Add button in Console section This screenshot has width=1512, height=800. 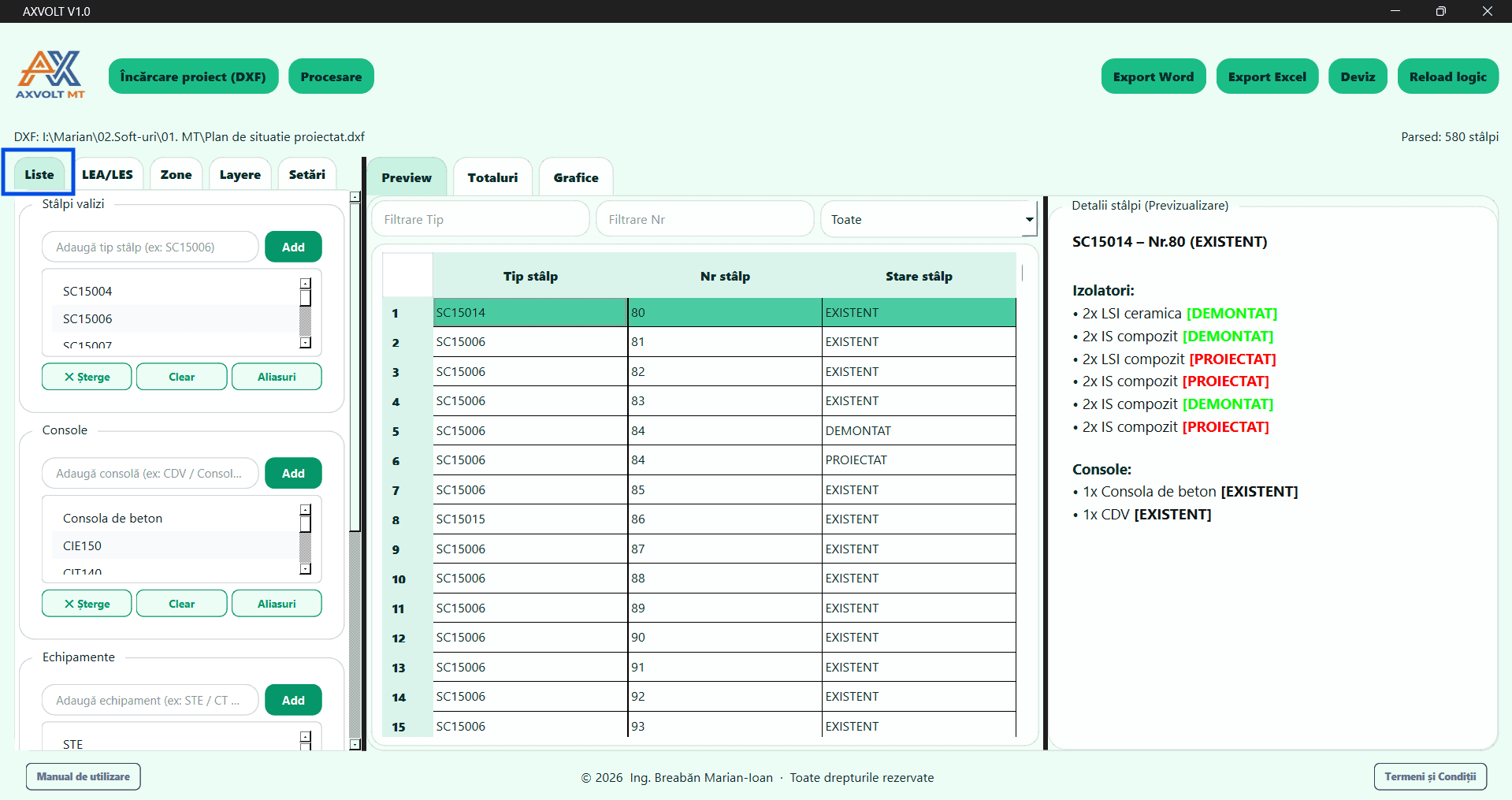(293, 473)
